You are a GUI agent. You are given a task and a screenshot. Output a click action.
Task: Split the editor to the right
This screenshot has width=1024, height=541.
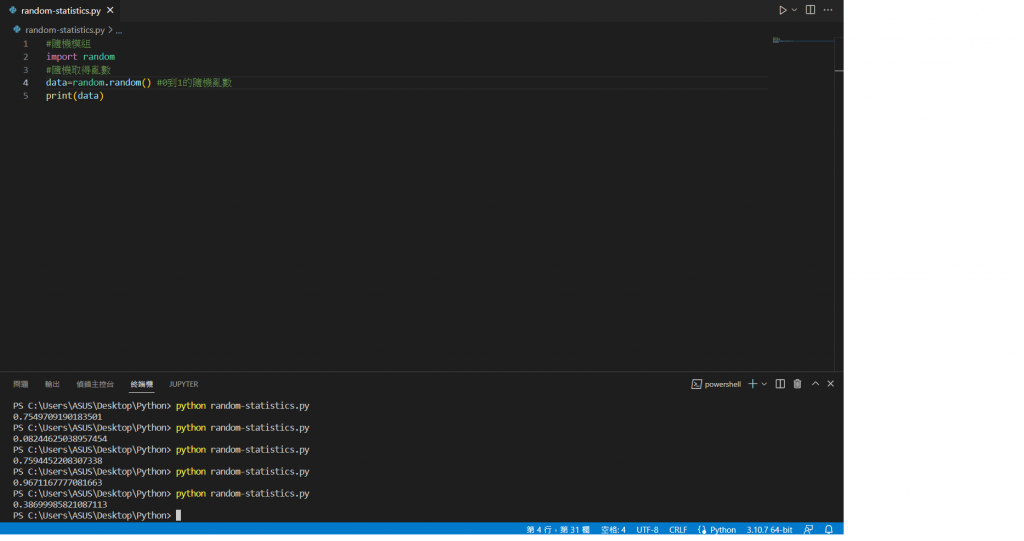[x=810, y=10]
